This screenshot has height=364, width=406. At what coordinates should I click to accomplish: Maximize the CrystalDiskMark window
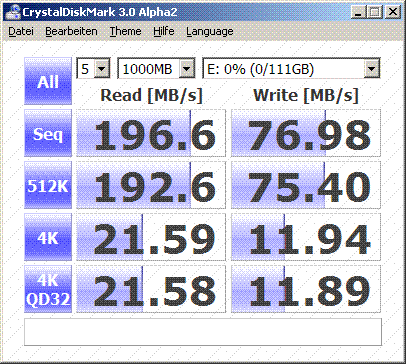click(375, 12)
